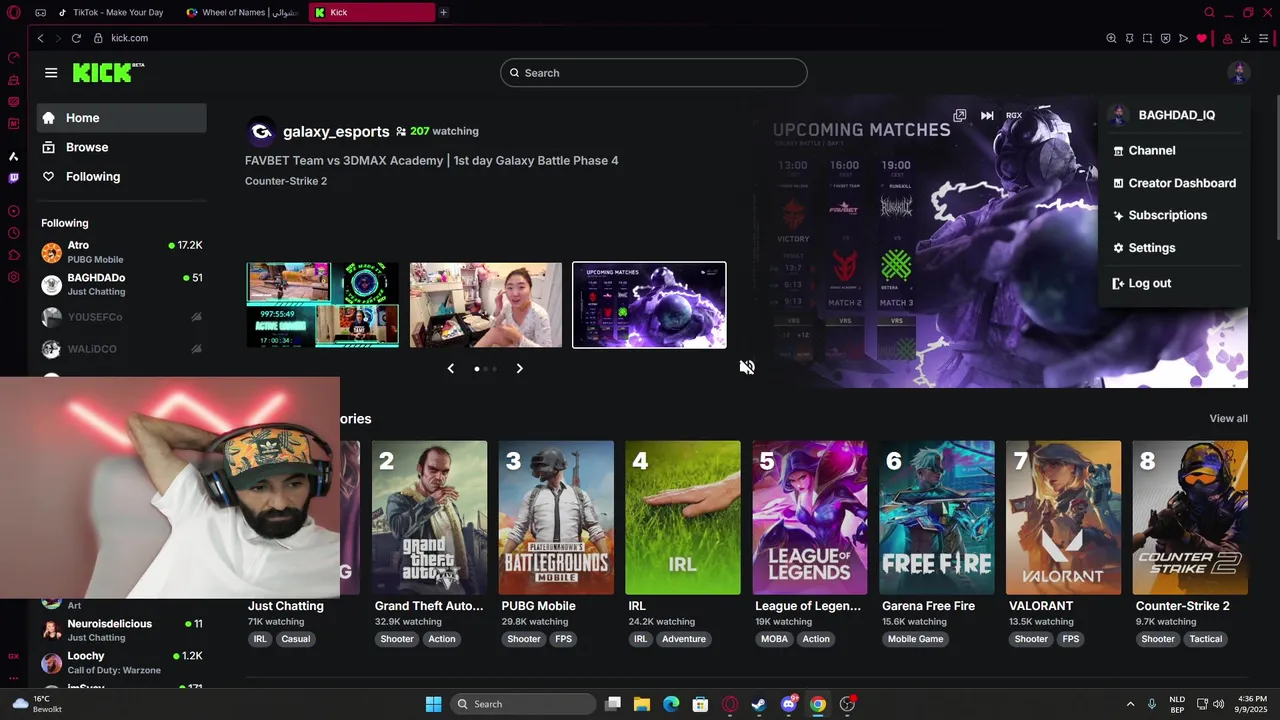The height and width of the screenshot is (720, 1280).
Task: Open the Kick hamburger menu
Action: coord(51,73)
